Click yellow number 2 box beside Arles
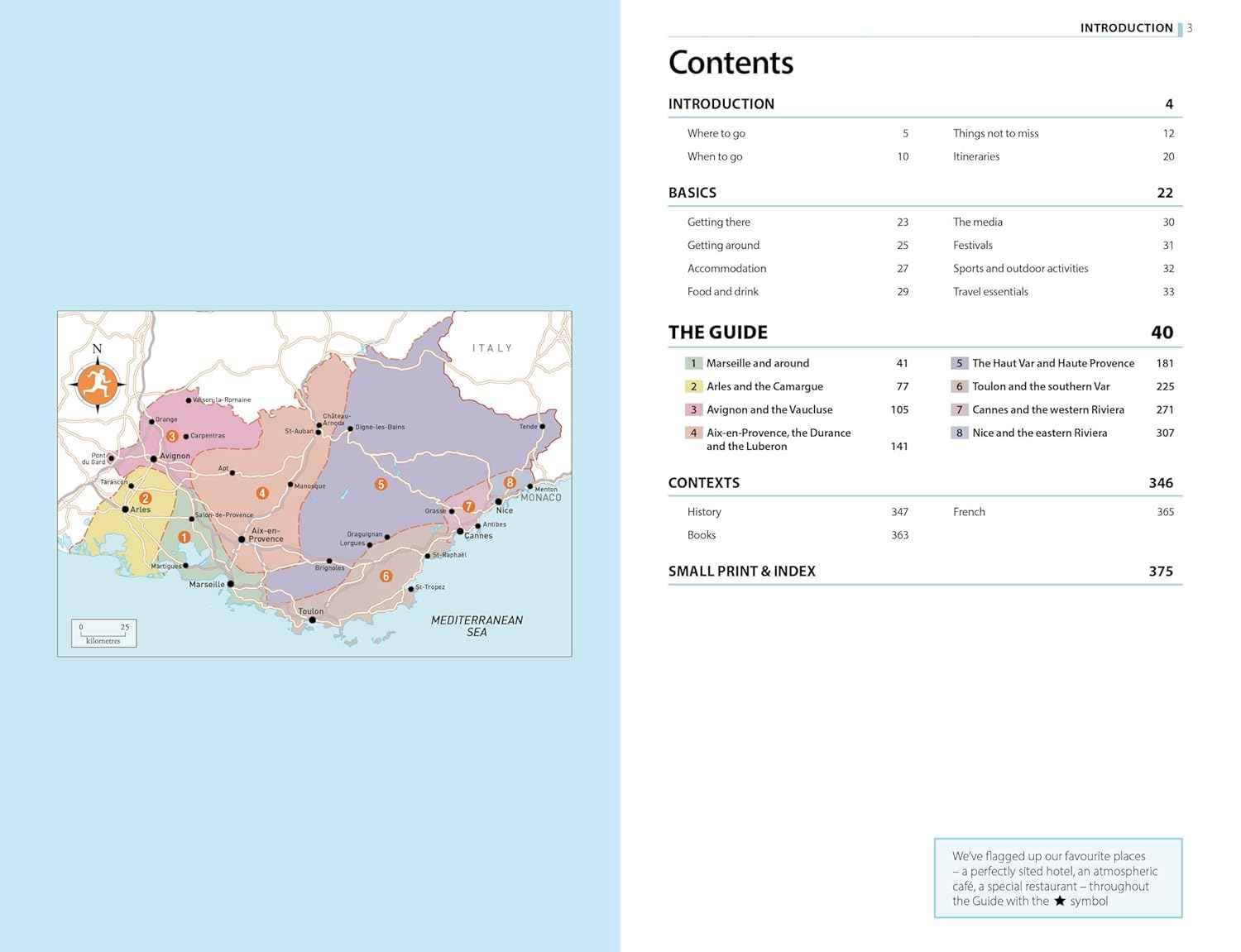1241x952 pixels. [693, 386]
